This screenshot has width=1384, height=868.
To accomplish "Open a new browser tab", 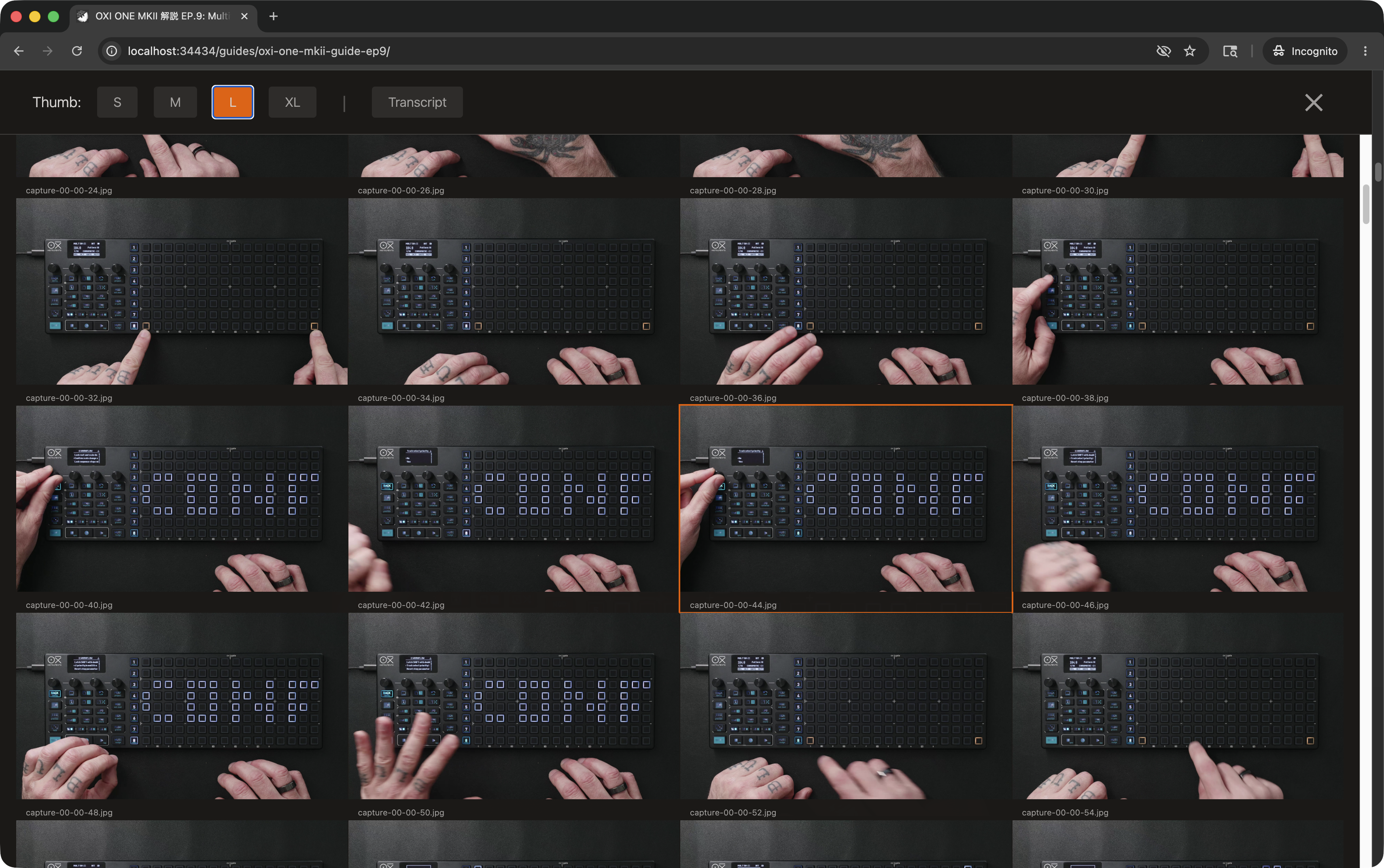I will pyautogui.click(x=273, y=16).
